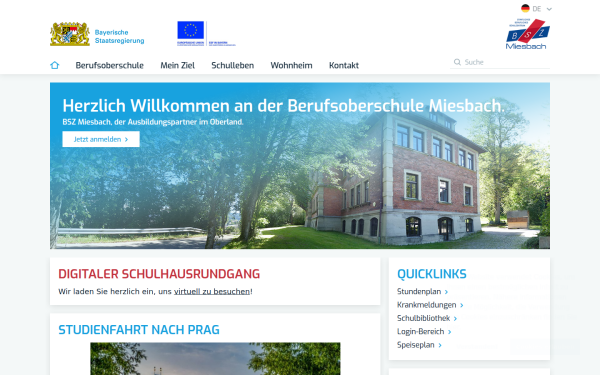This screenshot has height=375, width=600.
Task: Open the Bayerische Staatsregierung coat of arms logo
Action: 70,34
